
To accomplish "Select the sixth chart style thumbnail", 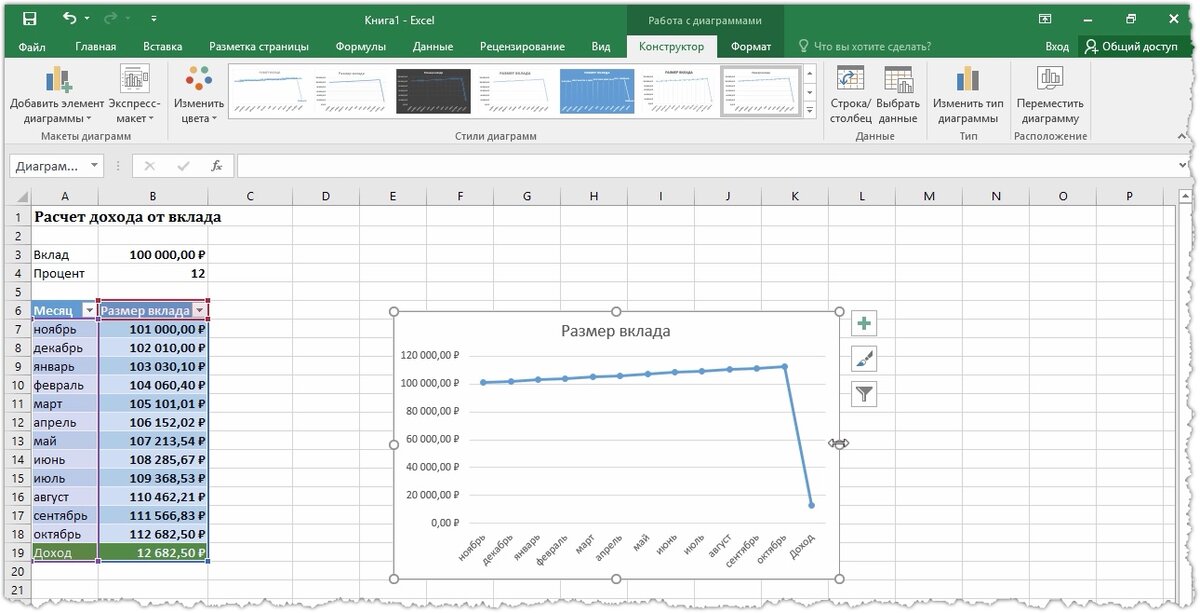I will coord(678,91).
